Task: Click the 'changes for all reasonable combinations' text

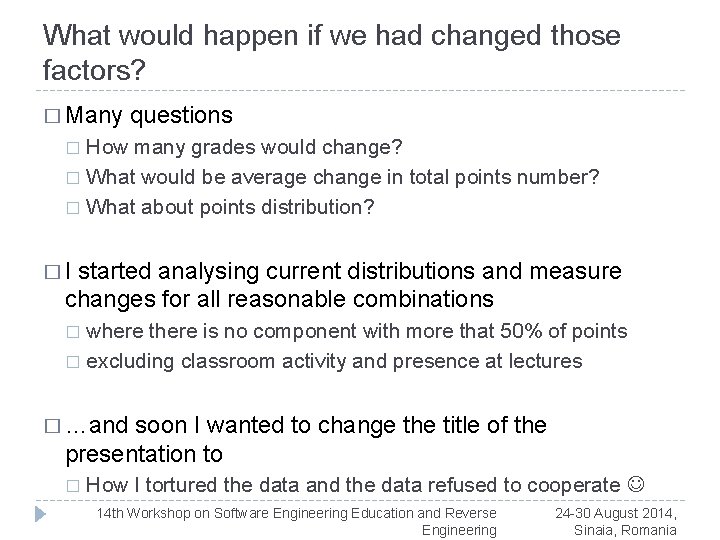Action: pos(279,299)
